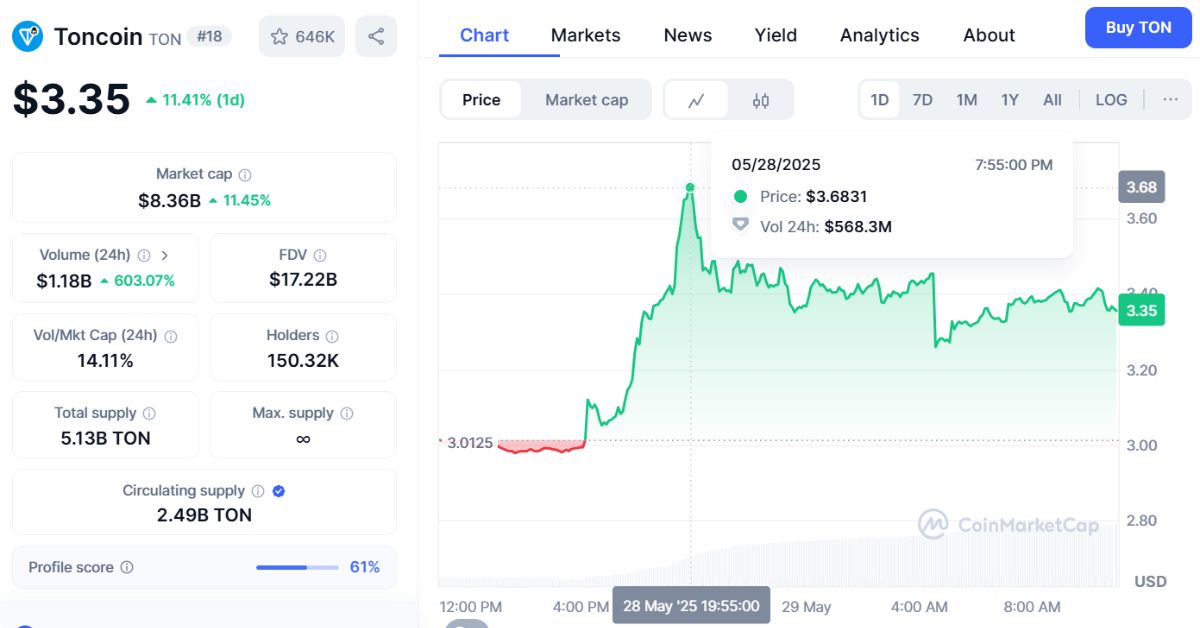The height and width of the screenshot is (628, 1200).
Task: Open Market cap info tooltip icon
Action: pyautogui.click(x=245, y=174)
